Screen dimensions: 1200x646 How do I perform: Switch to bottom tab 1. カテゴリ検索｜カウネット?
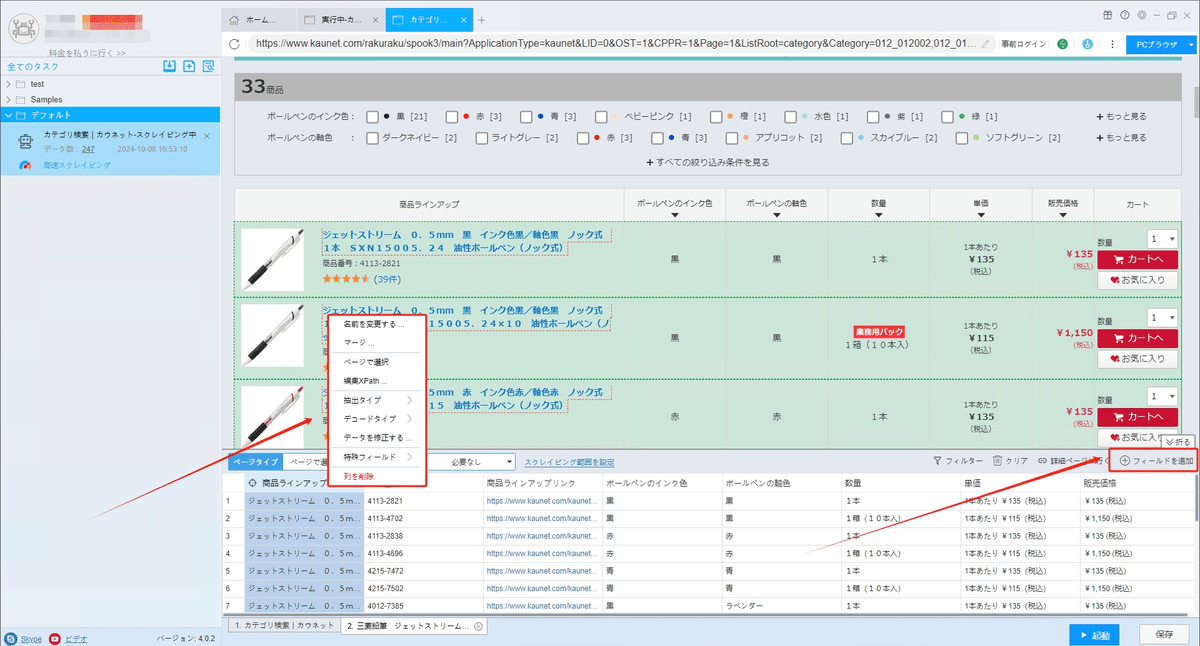(283, 625)
